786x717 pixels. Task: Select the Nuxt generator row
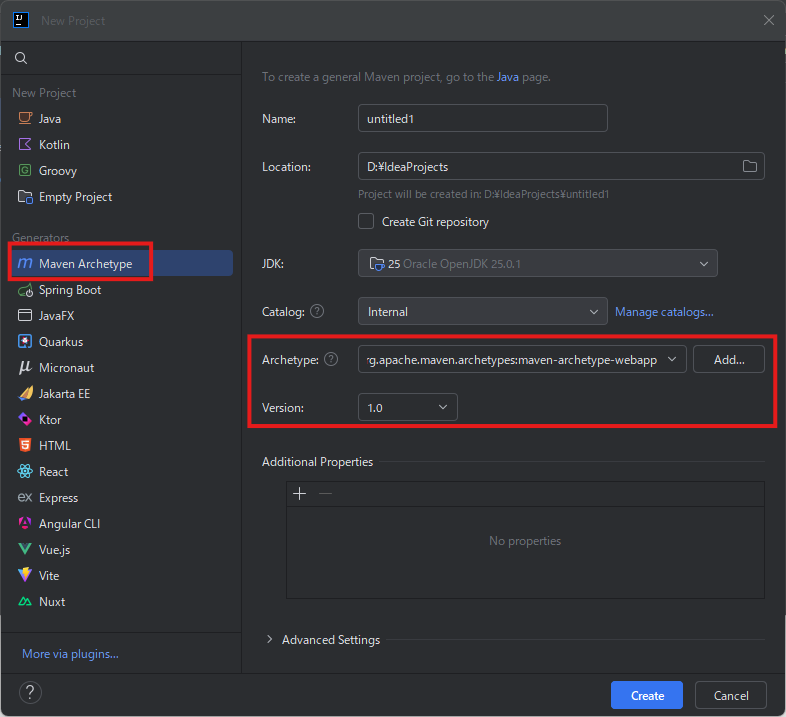[x=122, y=602]
